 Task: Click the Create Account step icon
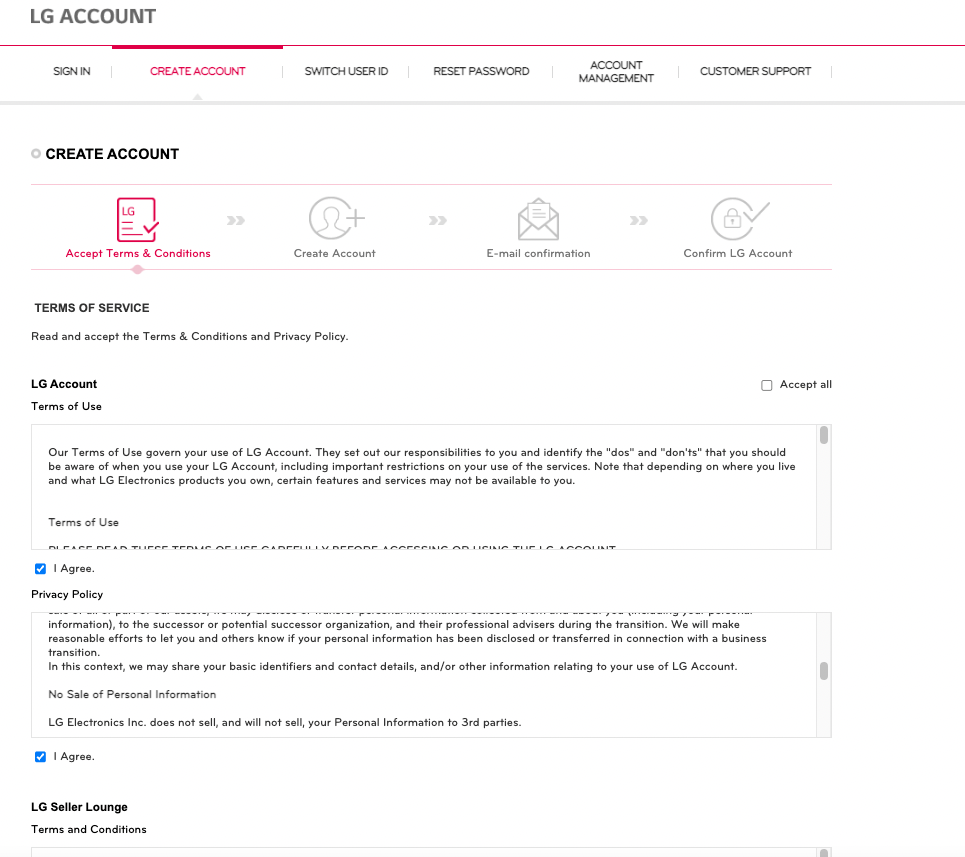tap(336, 218)
